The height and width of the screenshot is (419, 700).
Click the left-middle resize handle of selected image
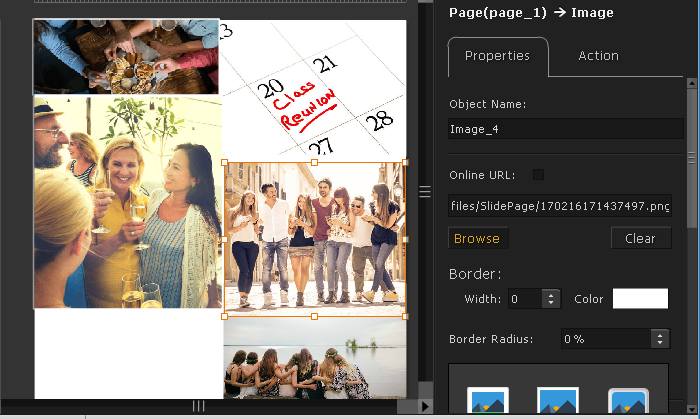(x=225, y=240)
